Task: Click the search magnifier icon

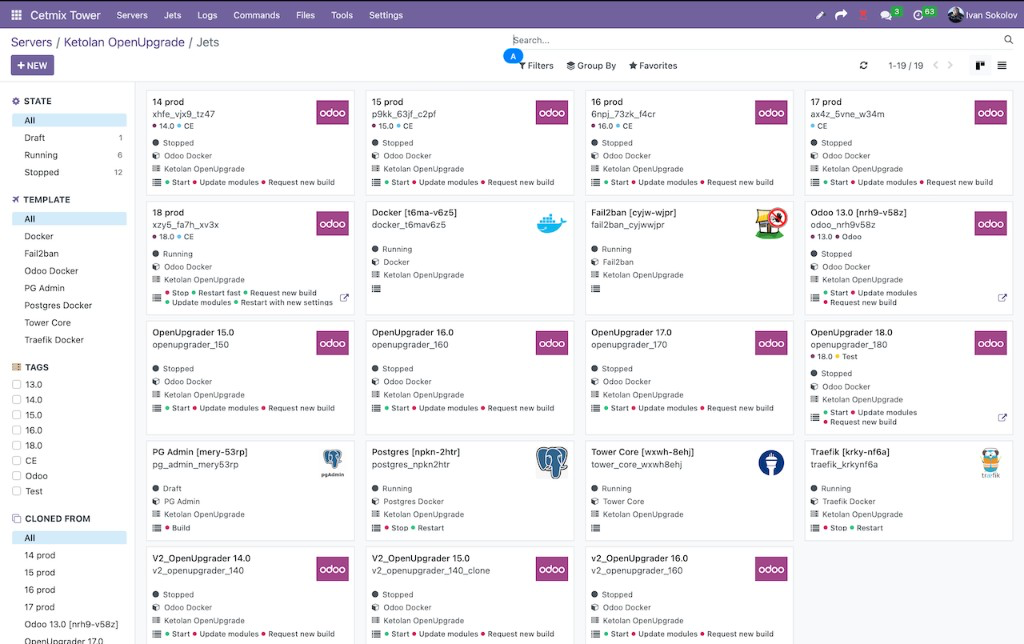Action: [x=1008, y=40]
